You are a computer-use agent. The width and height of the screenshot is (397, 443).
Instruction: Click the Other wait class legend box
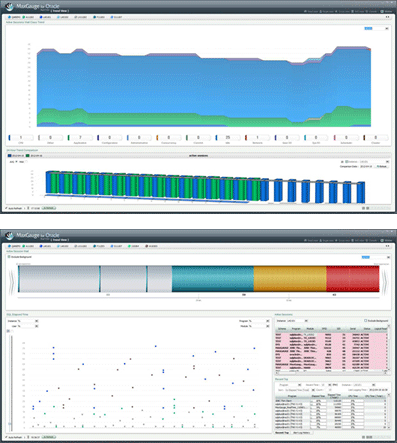(50, 138)
